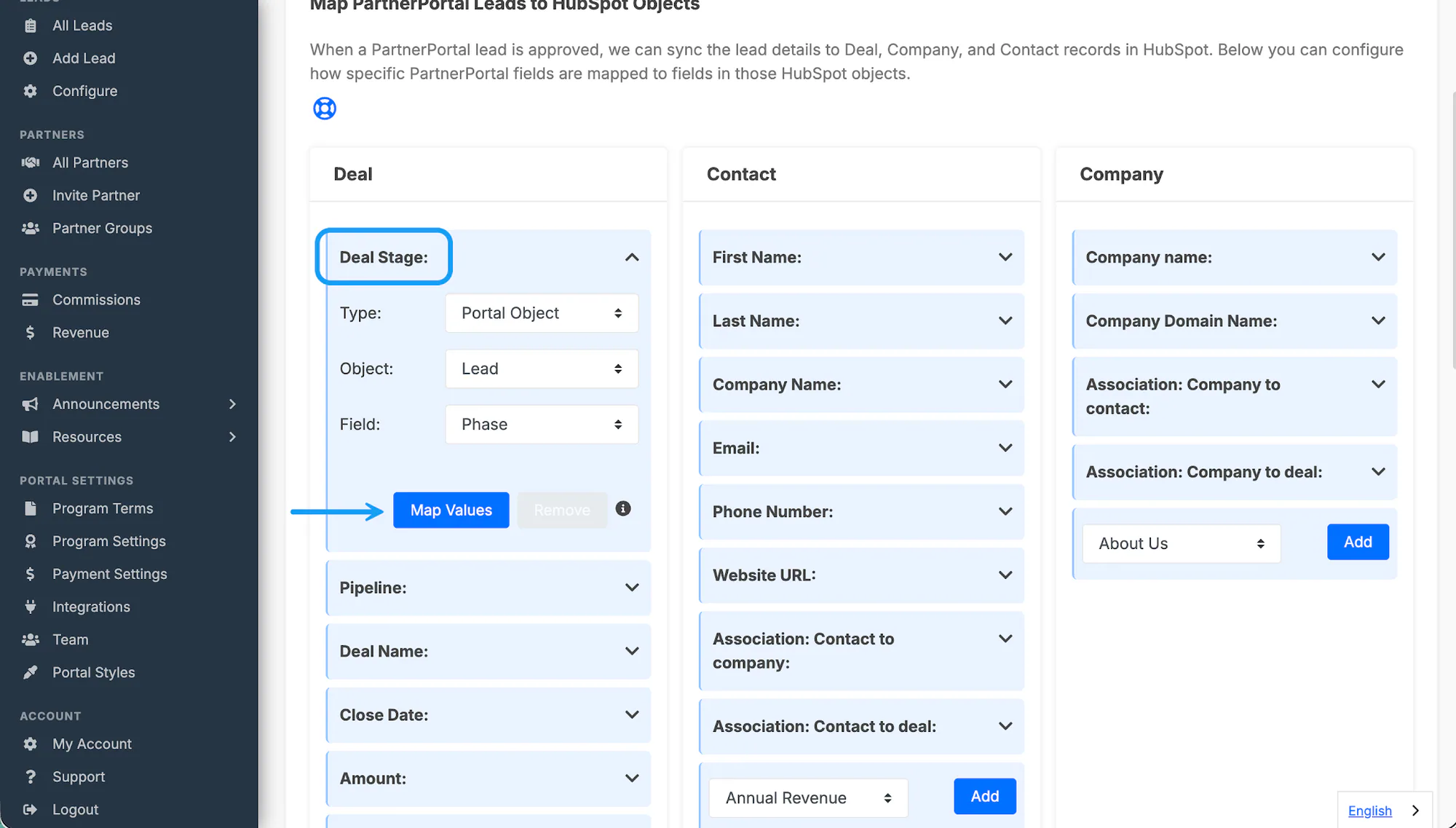This screenshot has width=1456, height=828.
Task: Click the My Account gear icon
Action: 30,744
